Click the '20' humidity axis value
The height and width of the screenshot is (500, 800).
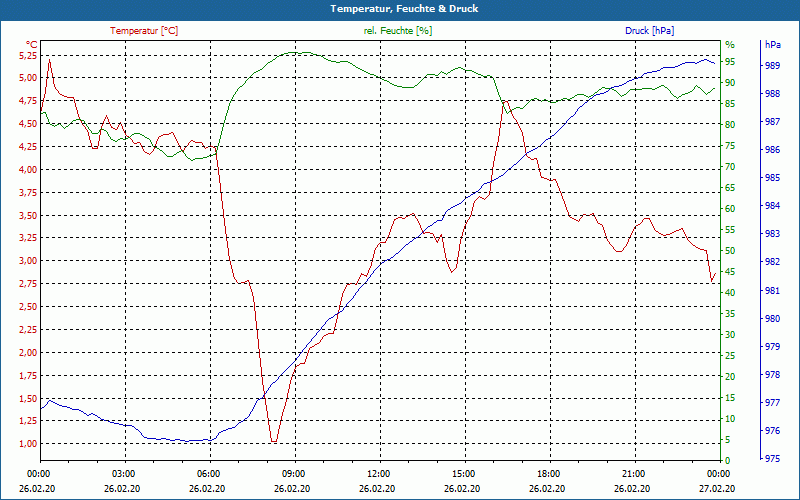pos(730,377)
